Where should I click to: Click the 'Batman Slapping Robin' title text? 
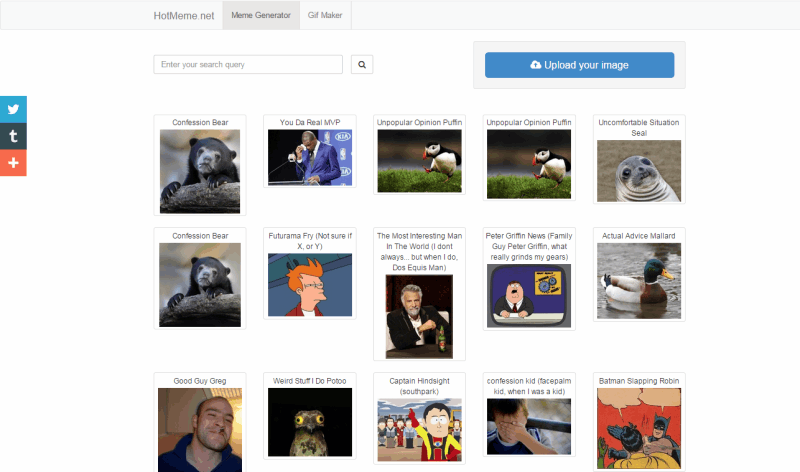click(639, 381)
